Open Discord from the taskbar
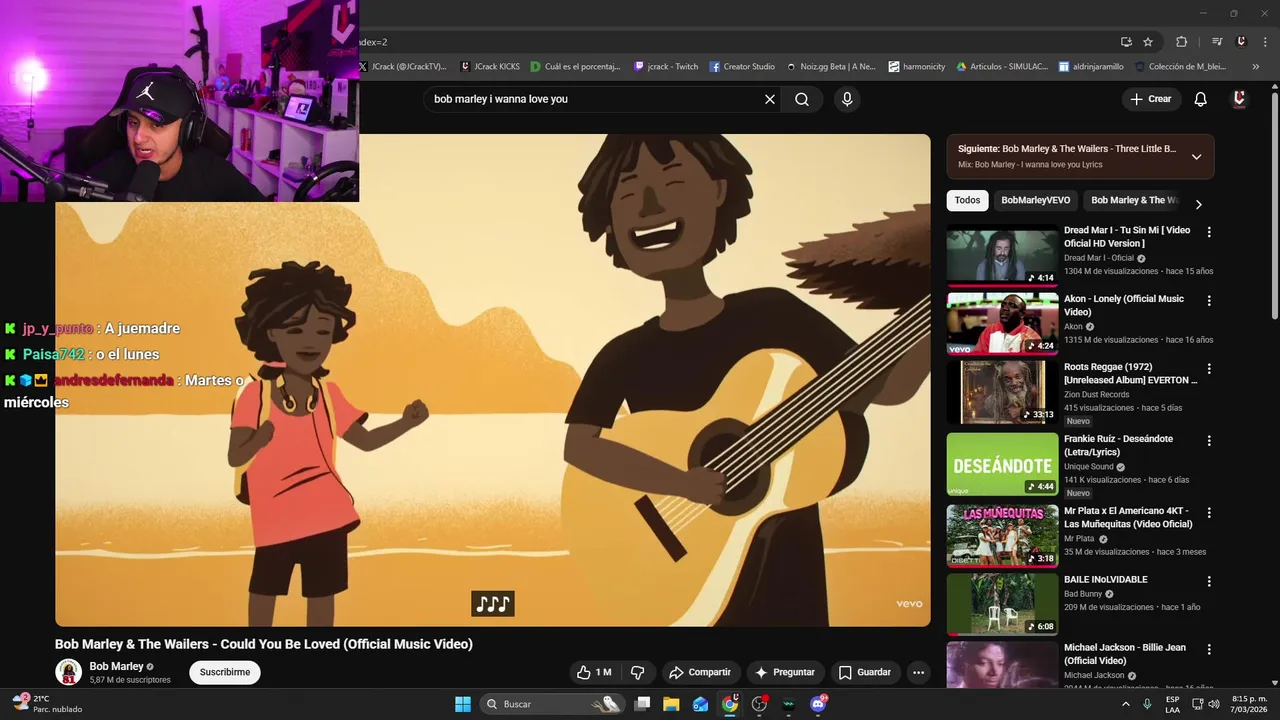The image size is (1280, 720). click(x=818, y=704)
